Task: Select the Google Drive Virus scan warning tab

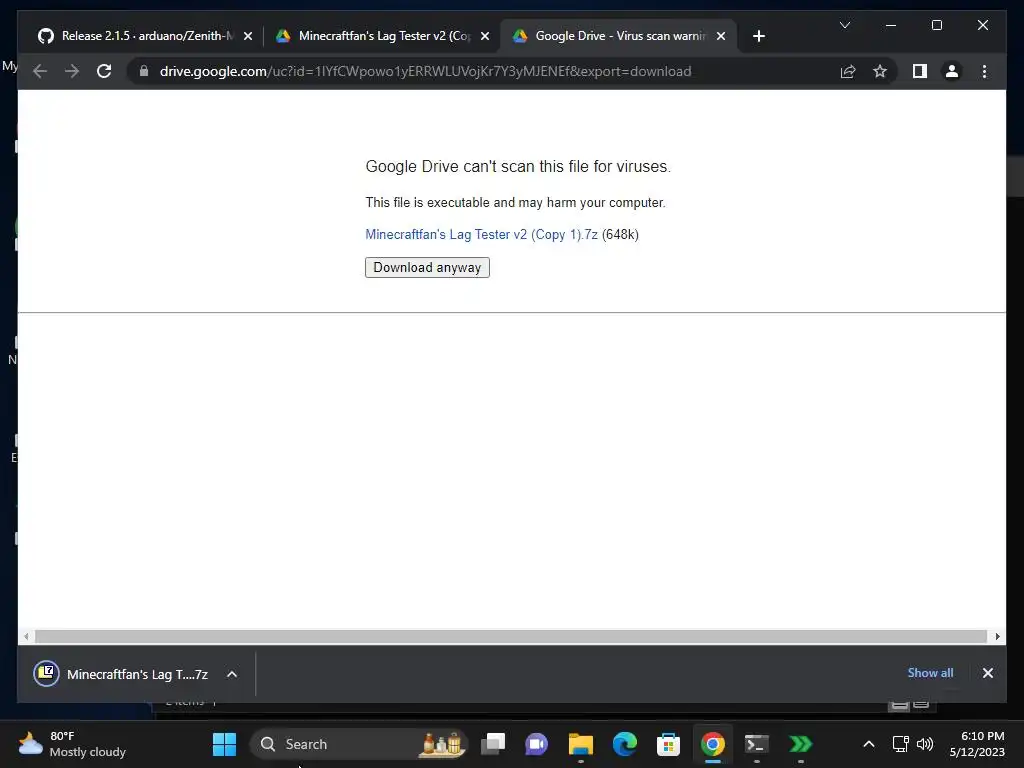Action: pos(617,36)
